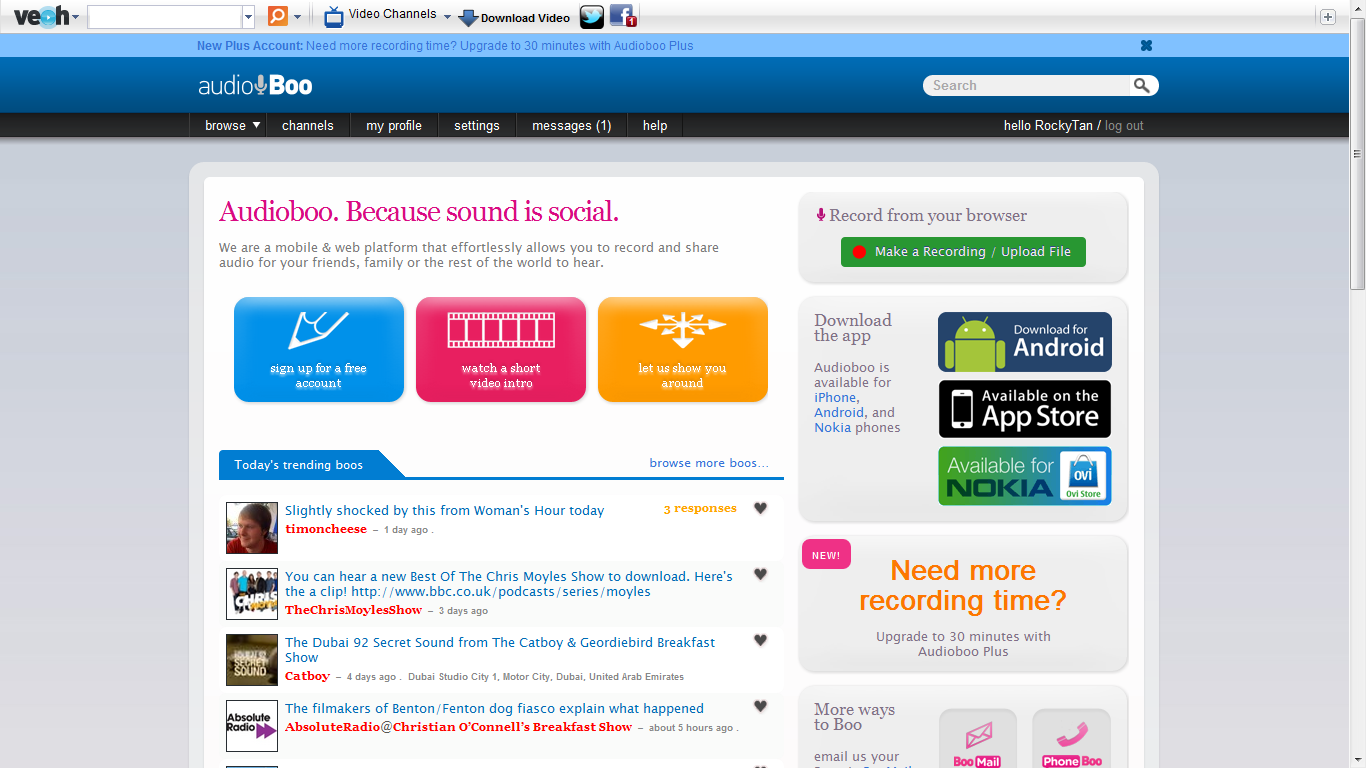Click Upload File in green button
Viewport: 1366px width, 768px height.
point(1036,252)
